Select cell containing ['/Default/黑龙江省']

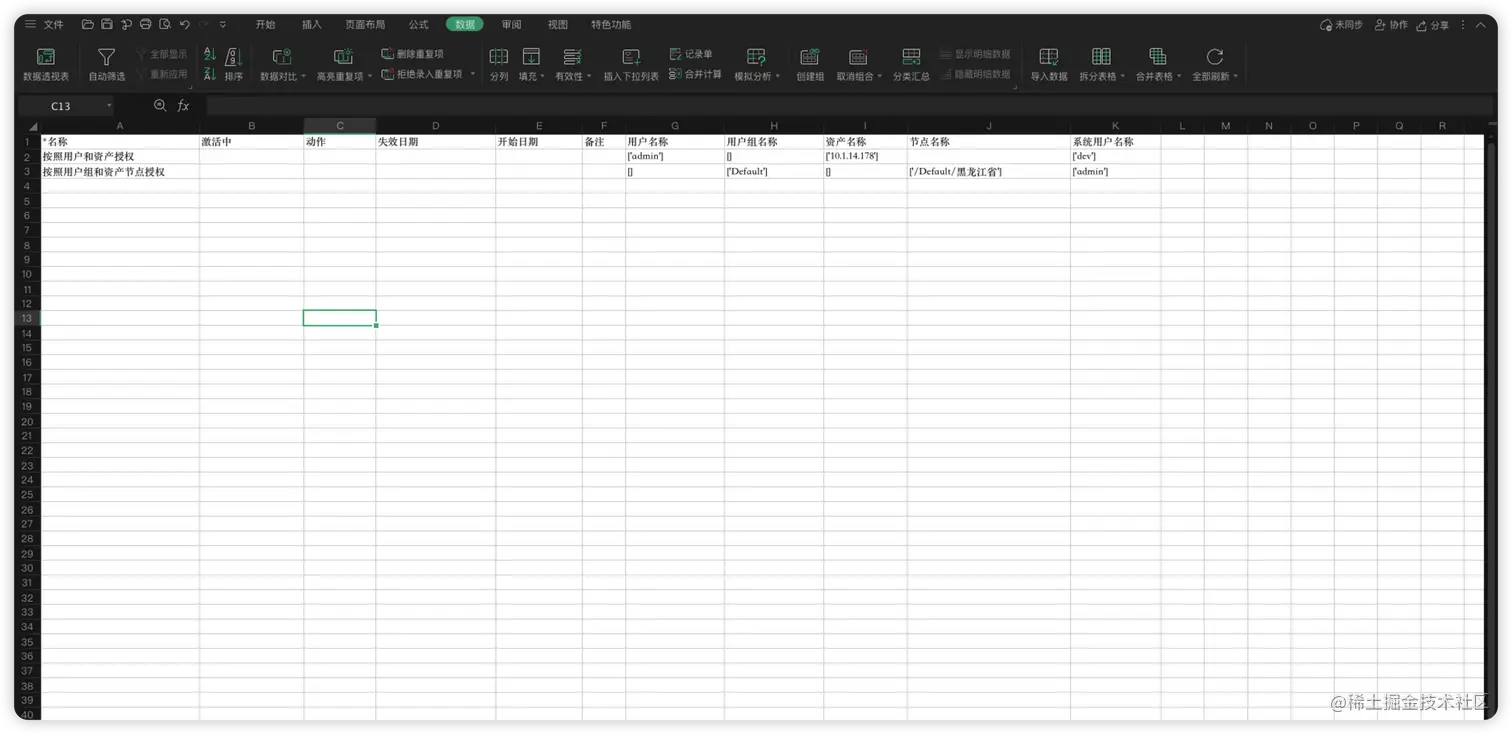coord(988,172)
